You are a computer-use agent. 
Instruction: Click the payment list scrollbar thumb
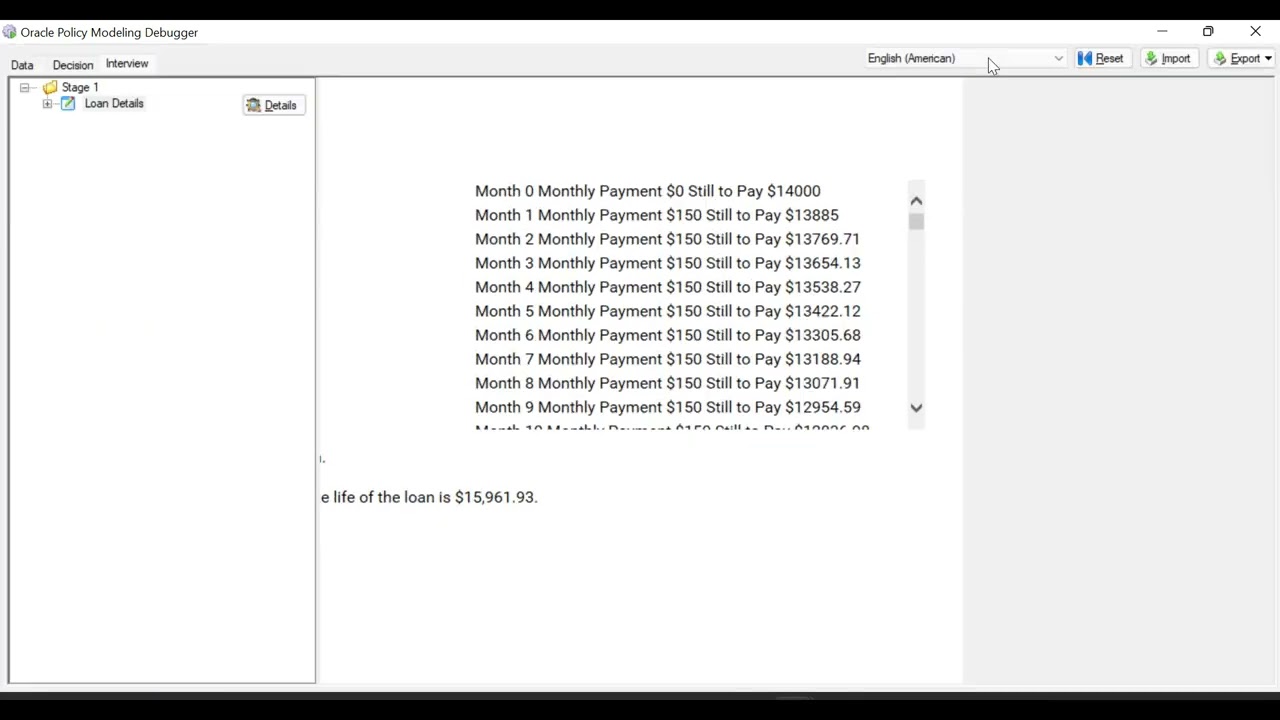[x=917, y=222]
